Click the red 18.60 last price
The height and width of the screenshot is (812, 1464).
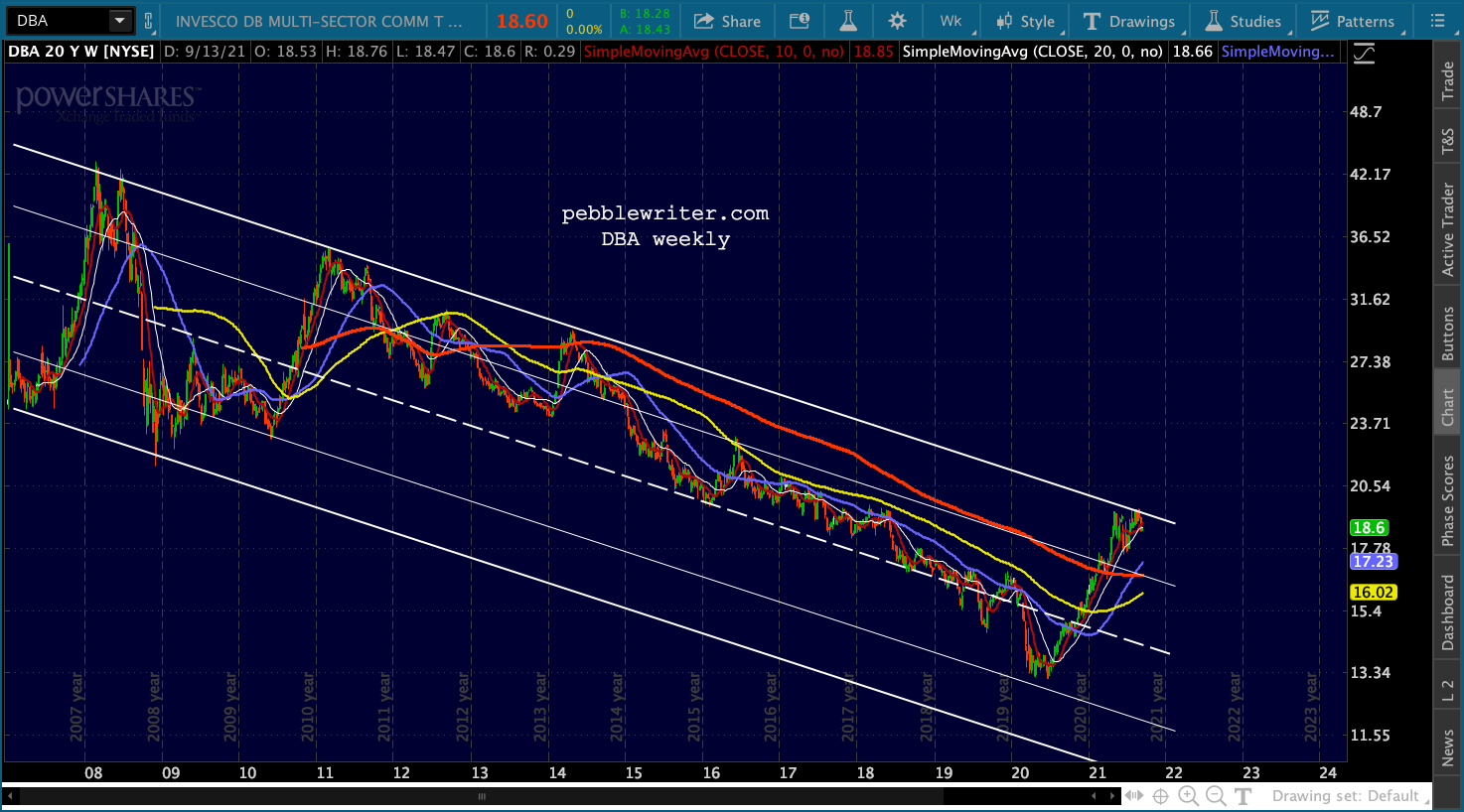(522, 21)
